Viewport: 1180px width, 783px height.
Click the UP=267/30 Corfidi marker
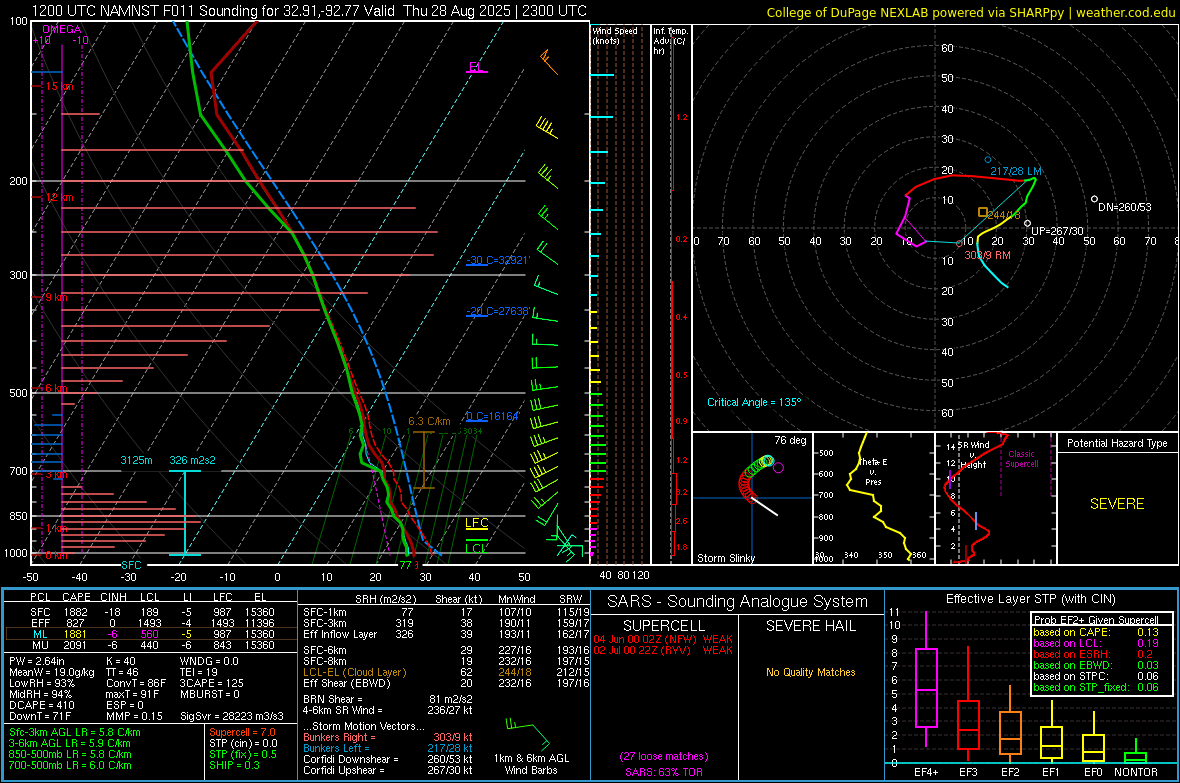[x=1057, y=231]
